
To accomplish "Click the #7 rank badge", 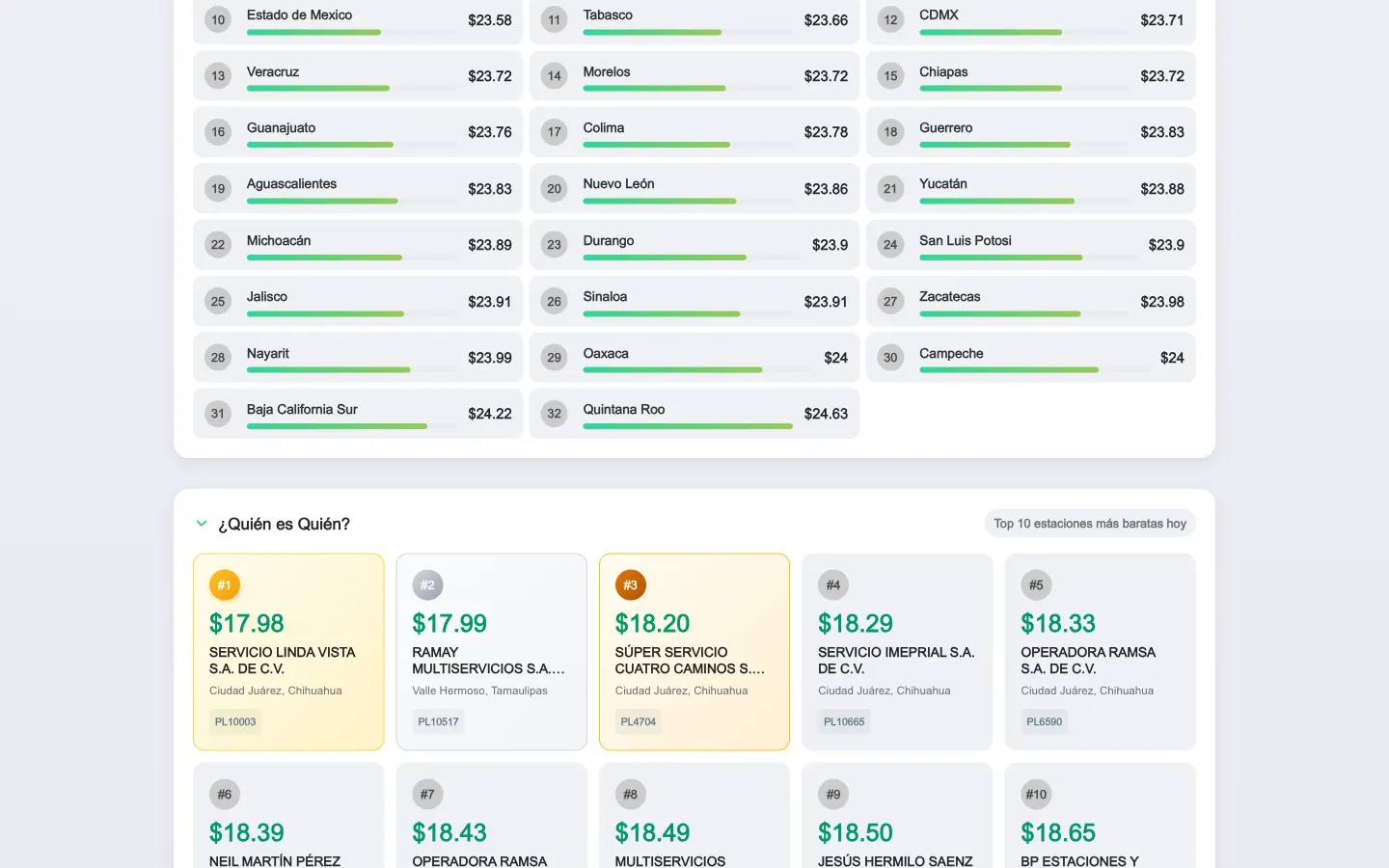I will click(x=427, y=795).
